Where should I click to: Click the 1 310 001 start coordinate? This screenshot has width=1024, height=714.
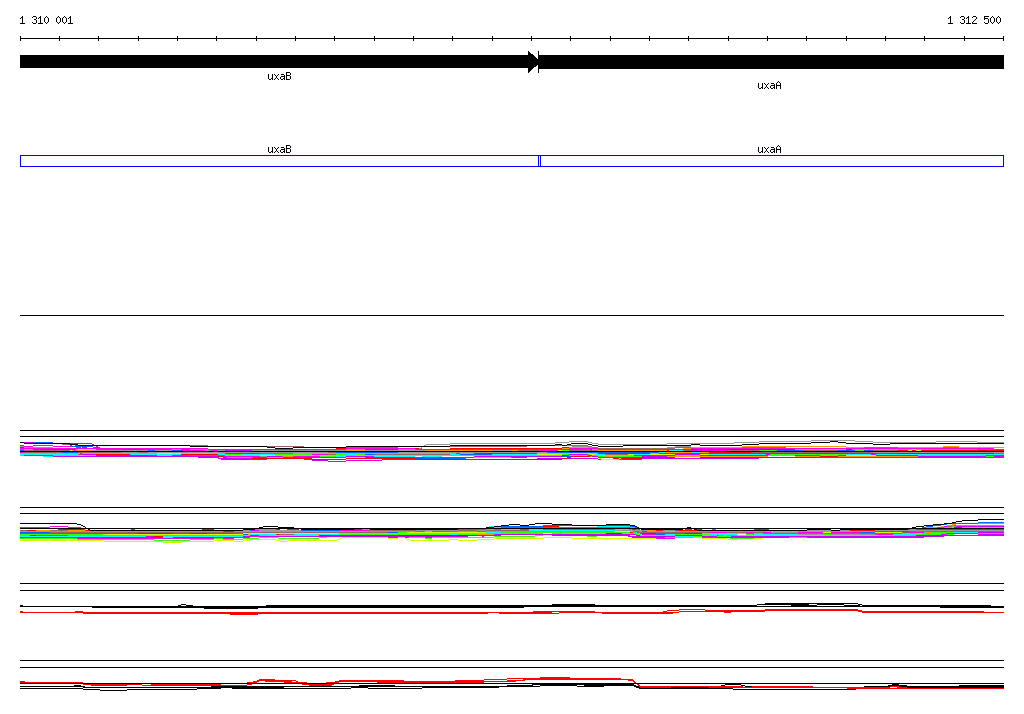pos(46,20)
